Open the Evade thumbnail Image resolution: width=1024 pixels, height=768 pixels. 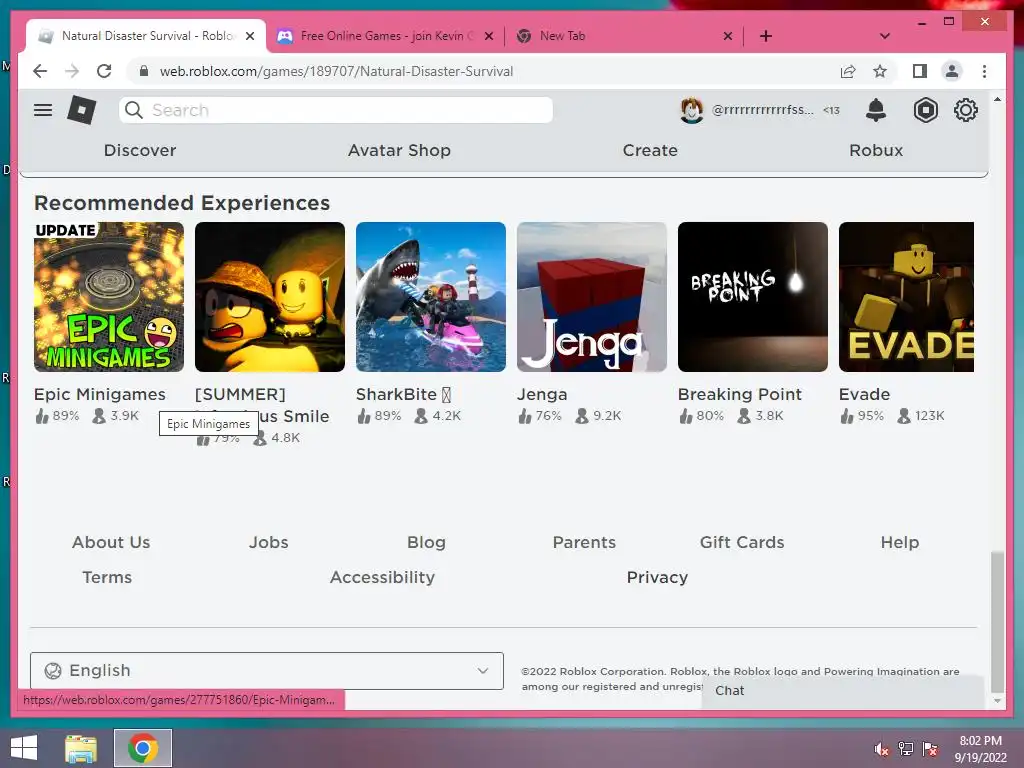tap(906, 296)
